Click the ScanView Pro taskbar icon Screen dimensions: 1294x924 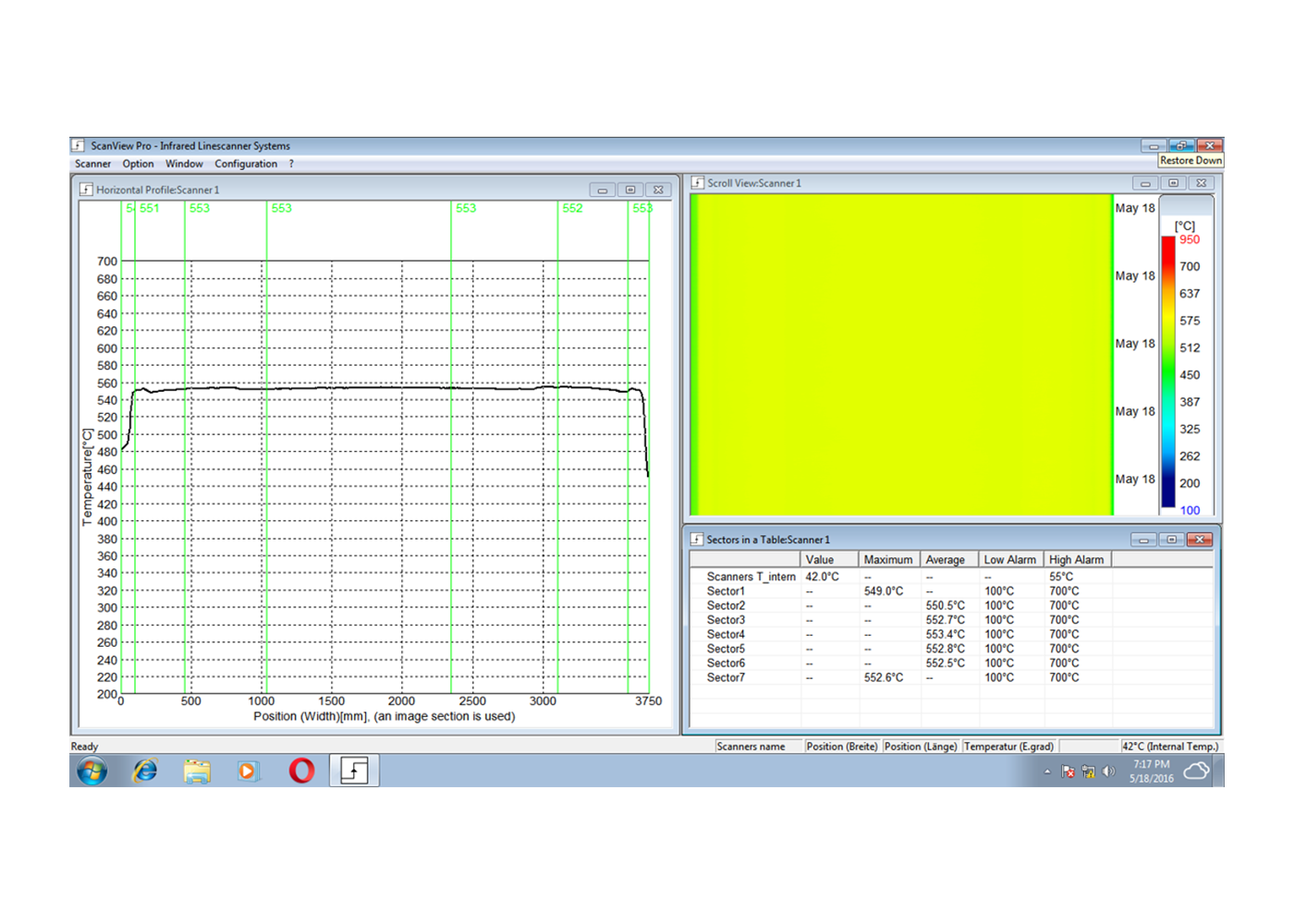click(x=354, y=771)
